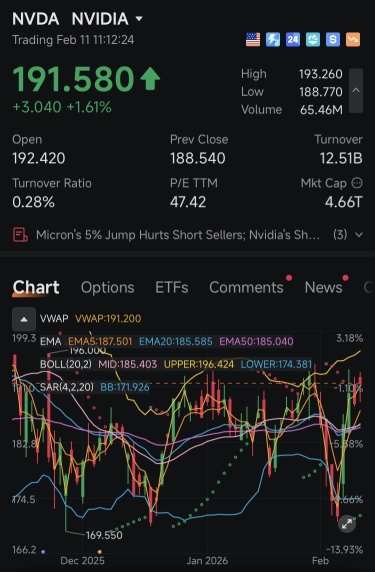Open the News tab

324,287
